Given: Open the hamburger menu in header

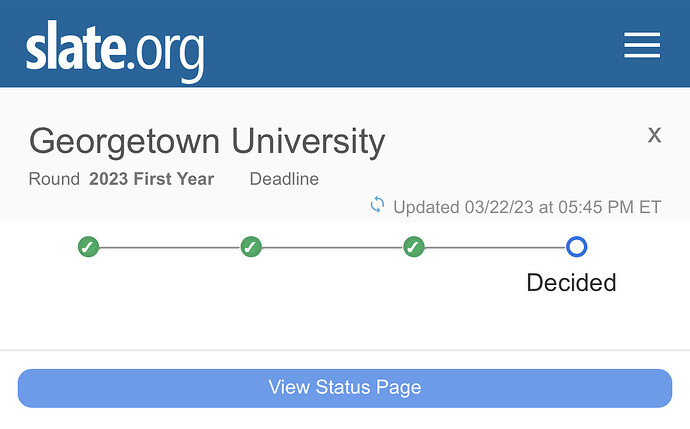Looking at the screenshot, I should tap(642, 45).
